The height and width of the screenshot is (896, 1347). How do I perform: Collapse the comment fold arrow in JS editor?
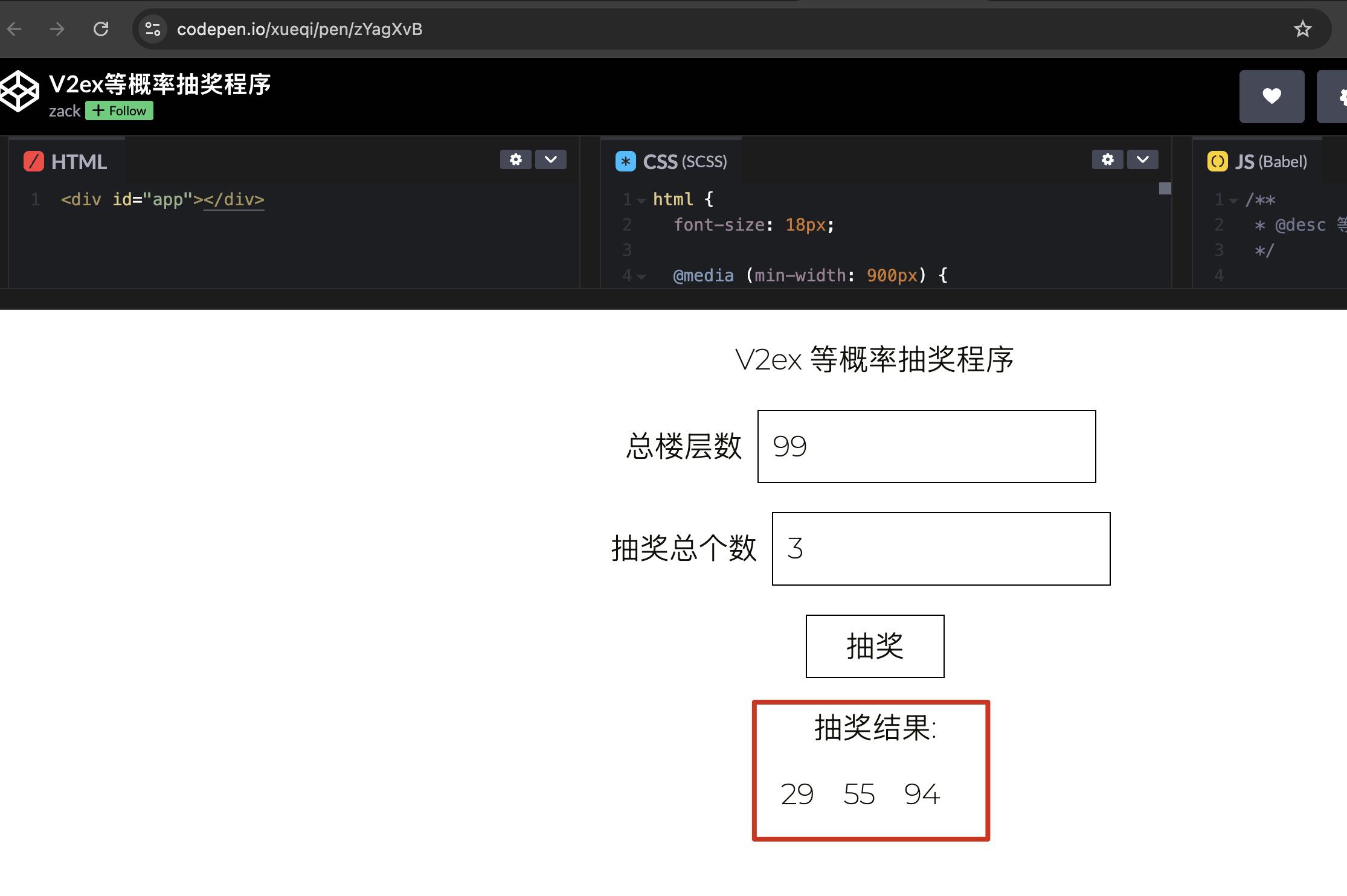pos(1233,200)
